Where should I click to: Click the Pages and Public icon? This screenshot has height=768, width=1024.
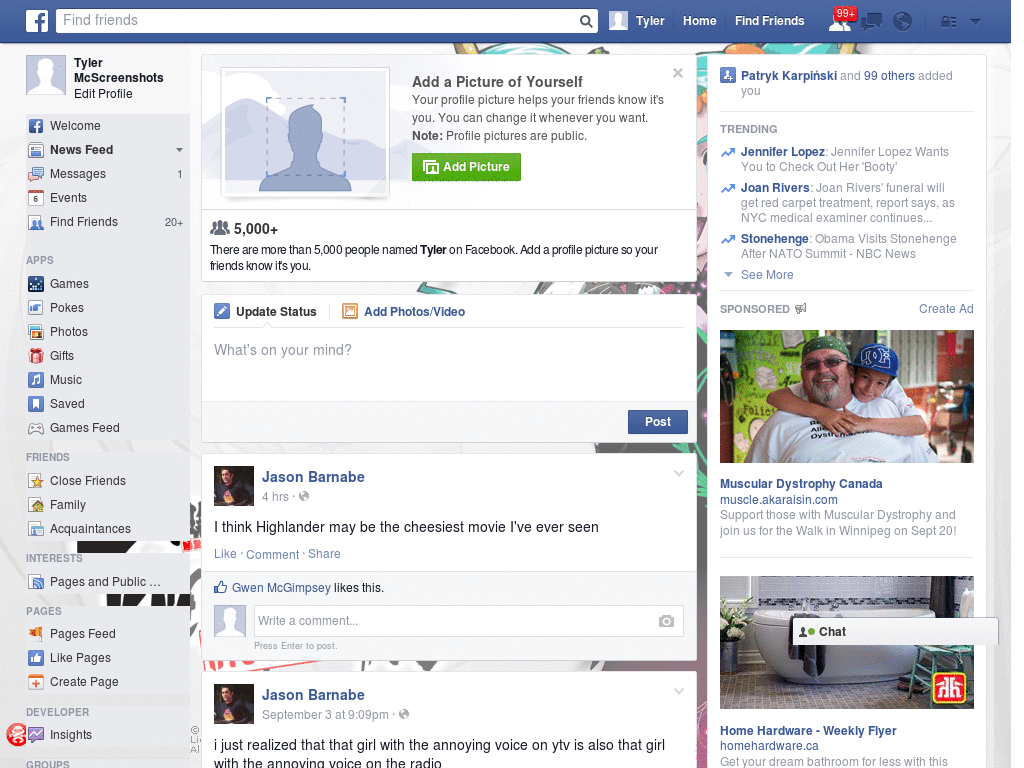(x=36, y=582)
